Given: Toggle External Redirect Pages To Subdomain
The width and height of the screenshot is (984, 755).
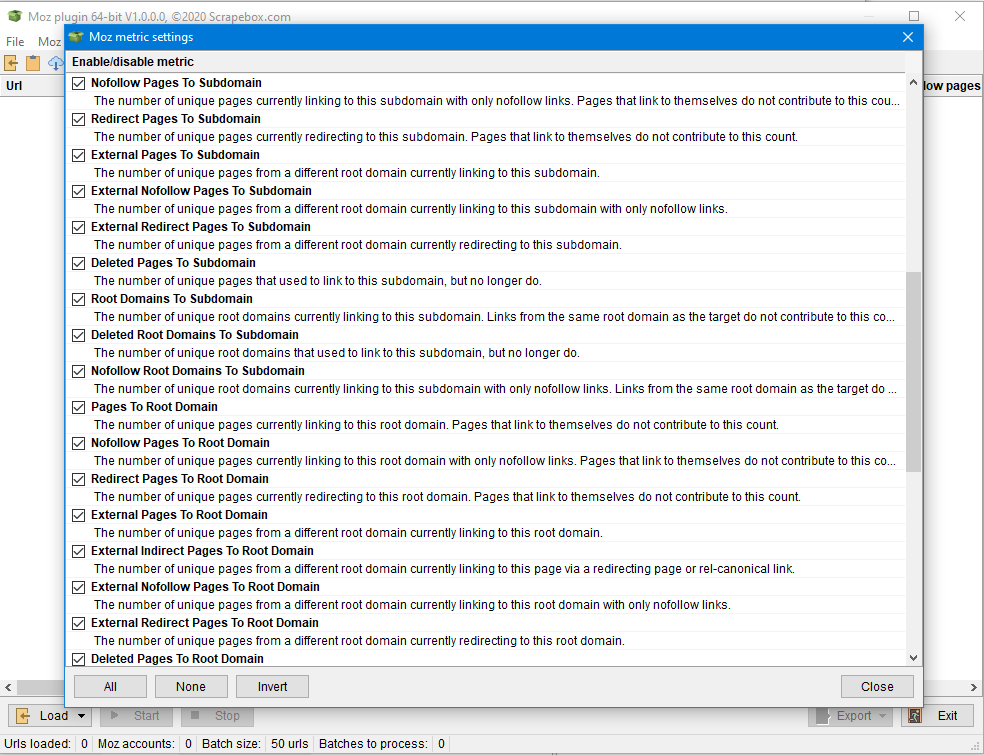Looking at the screenshot, I should pyautogui.click(x=78, y=227).
